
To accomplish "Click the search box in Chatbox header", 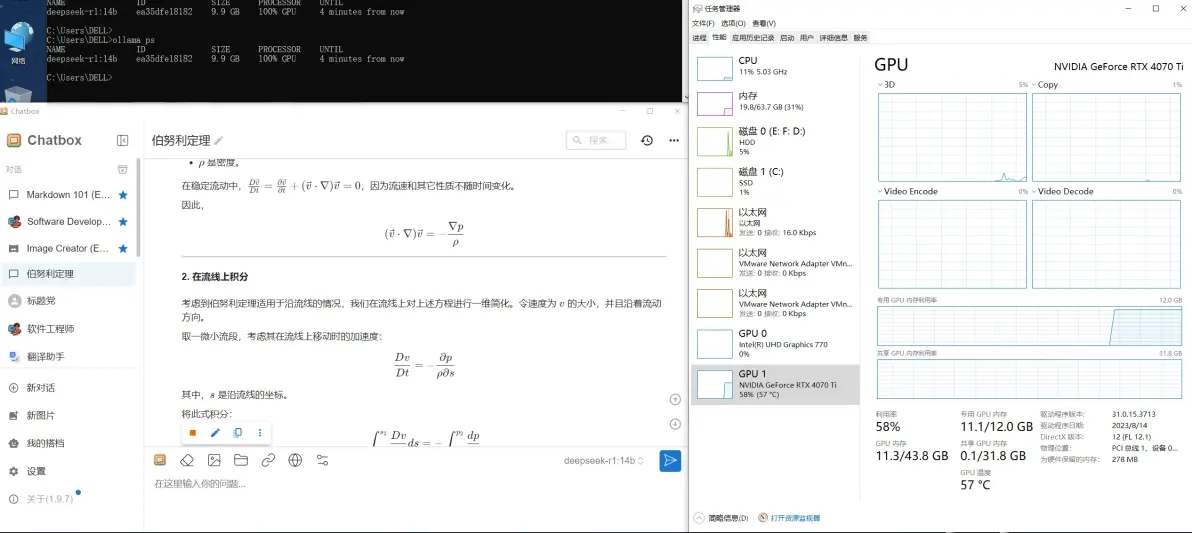I will tap(596, 141).
